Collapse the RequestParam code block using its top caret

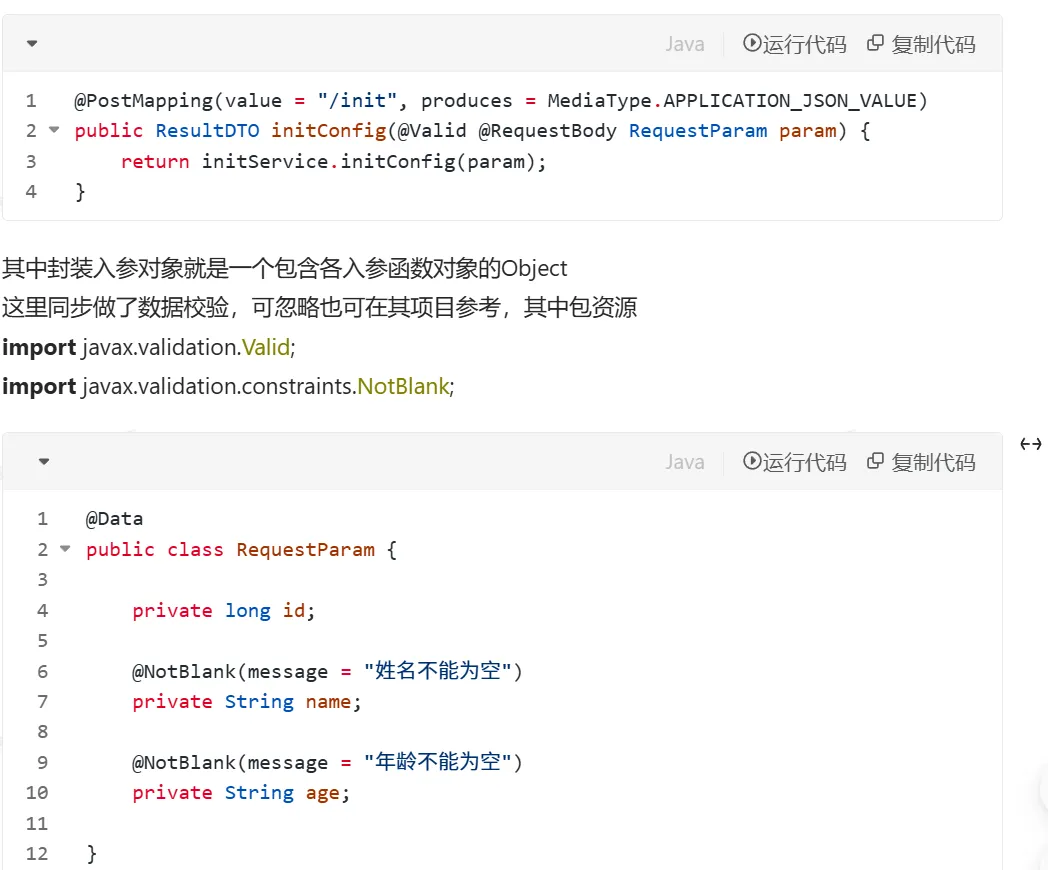click(x=44, y=462)
